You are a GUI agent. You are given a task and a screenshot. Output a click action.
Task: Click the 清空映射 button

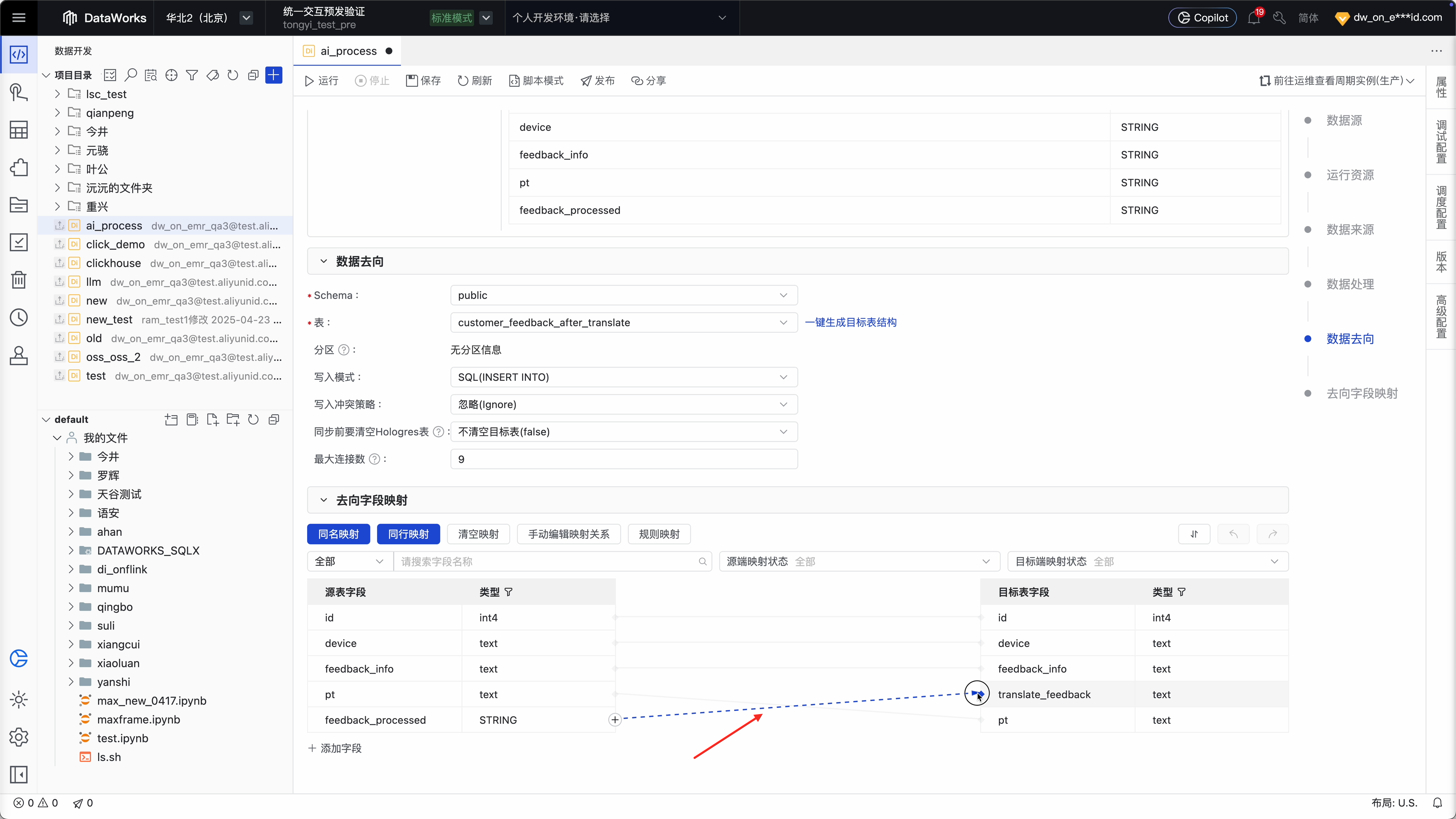[478, 534]
